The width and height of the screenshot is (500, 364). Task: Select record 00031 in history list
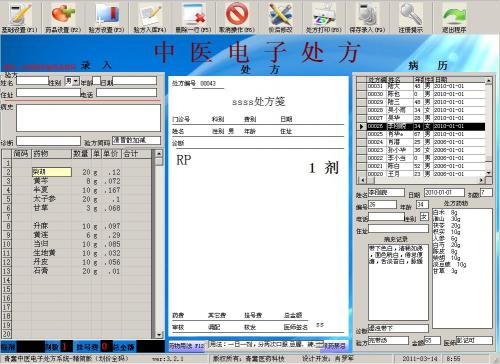click(426, 86)
